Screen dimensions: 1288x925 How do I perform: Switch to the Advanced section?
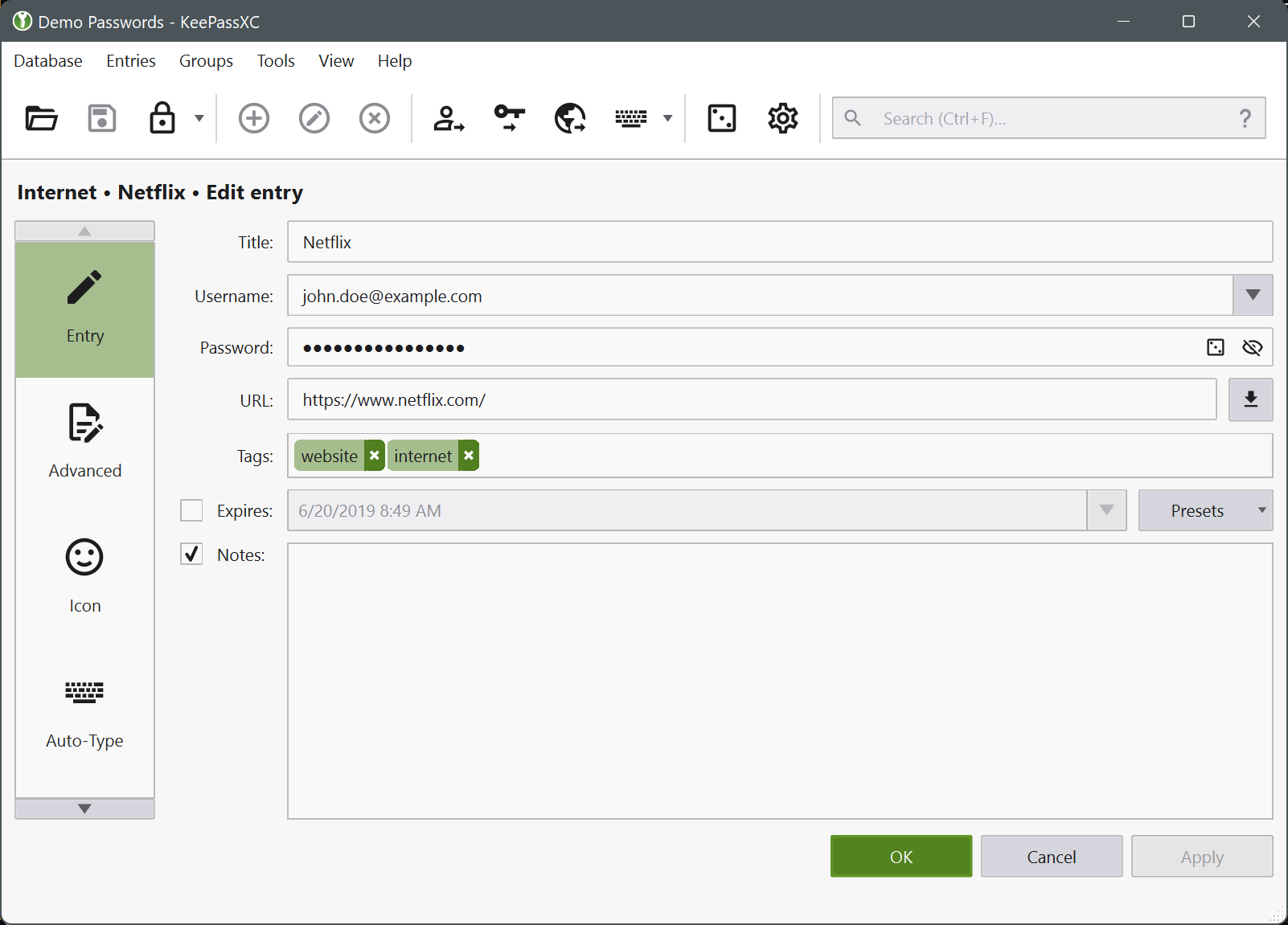pyautogui.click(x=84, y=442)
